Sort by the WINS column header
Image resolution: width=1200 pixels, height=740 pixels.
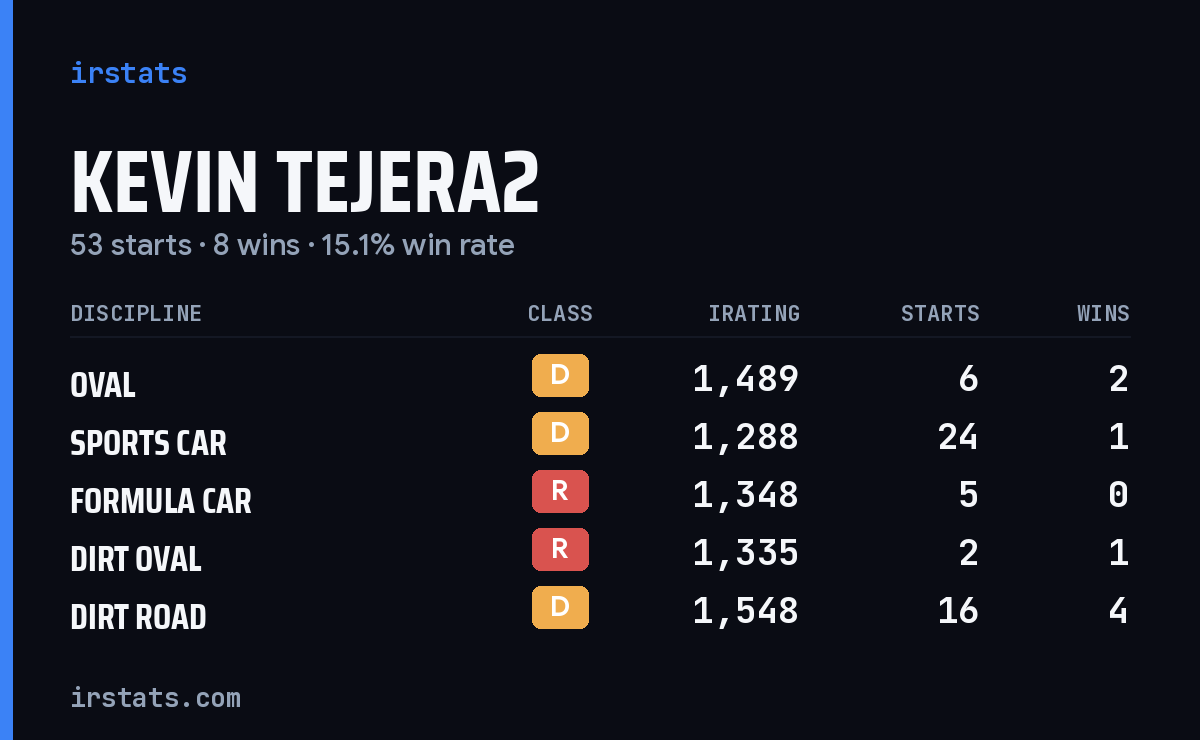tap(1103, 314)
